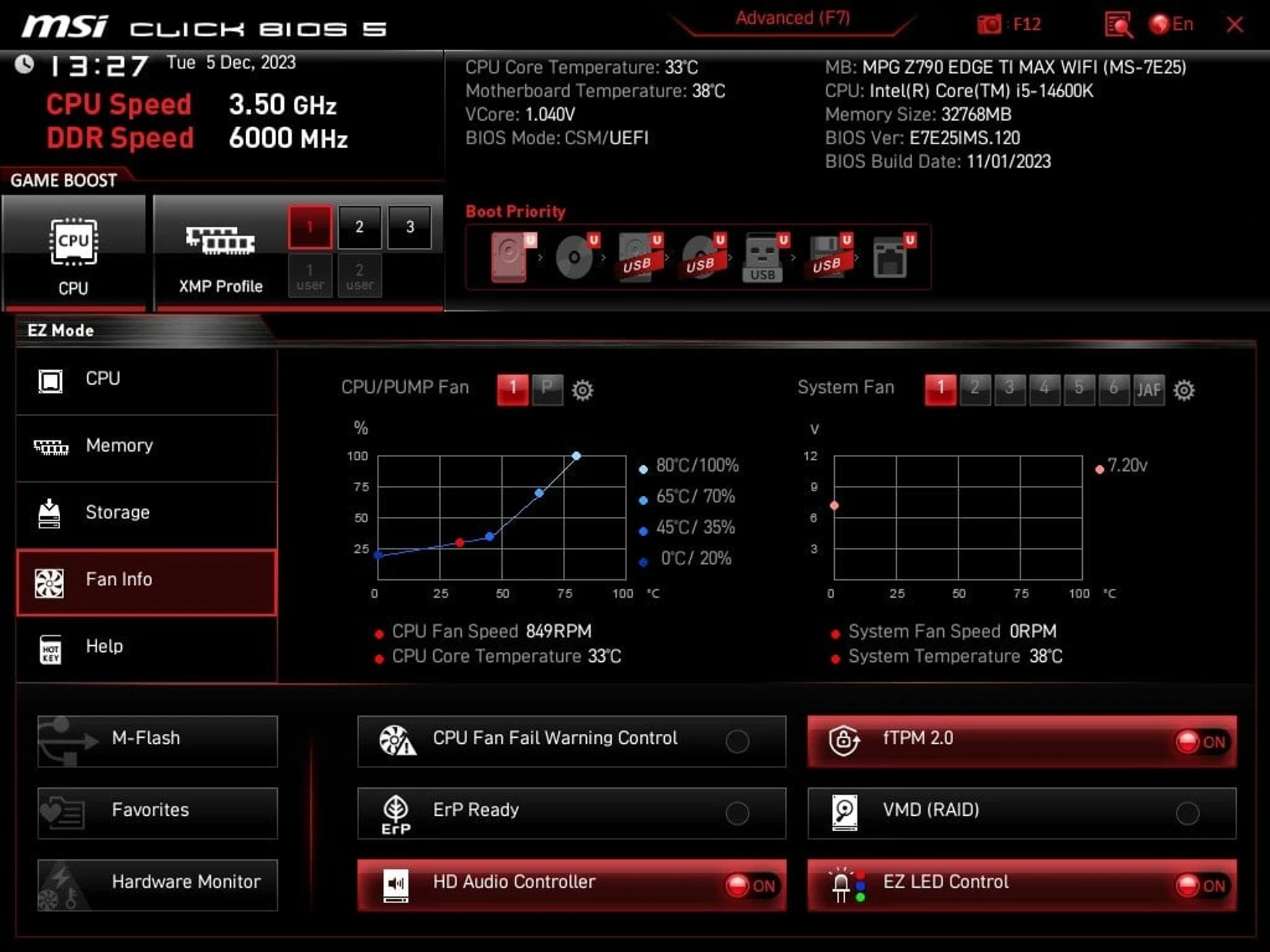The width and height of the screenshot is (1270, 952).
Task: Select XMP user profile 2
Action: [359, 276]
